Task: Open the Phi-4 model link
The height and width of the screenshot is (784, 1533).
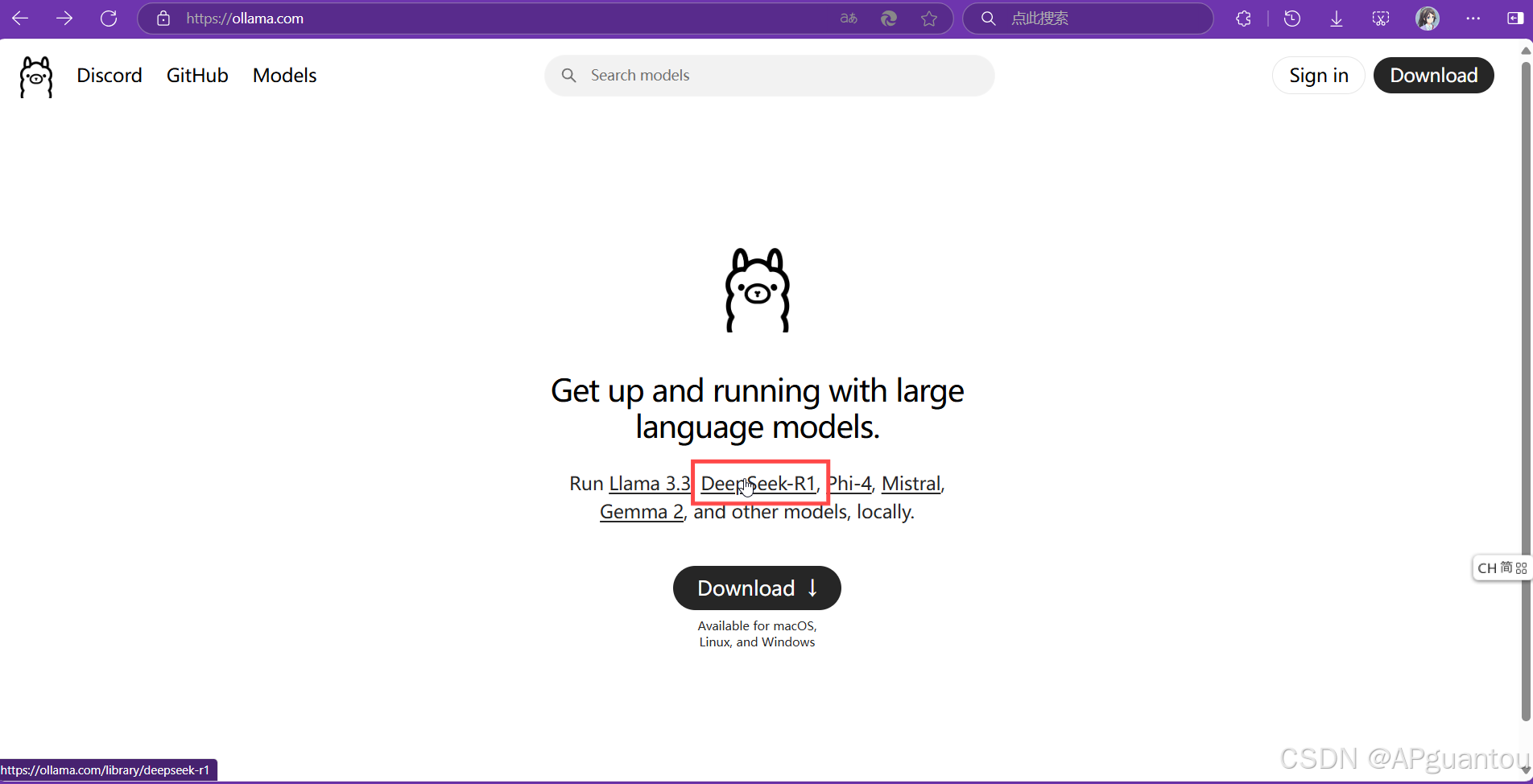Action: tap(850, 483)
